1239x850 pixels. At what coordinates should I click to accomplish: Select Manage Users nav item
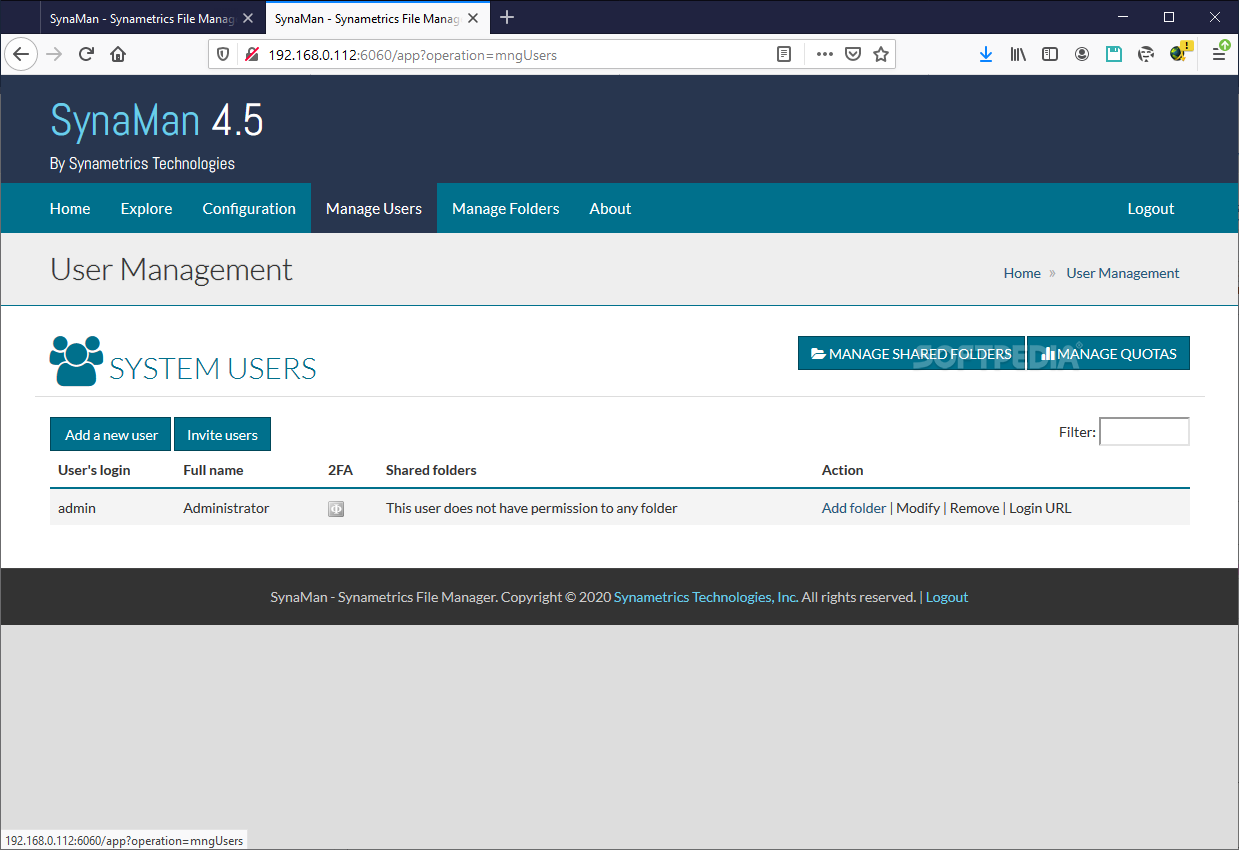click(x=374, y=208)
